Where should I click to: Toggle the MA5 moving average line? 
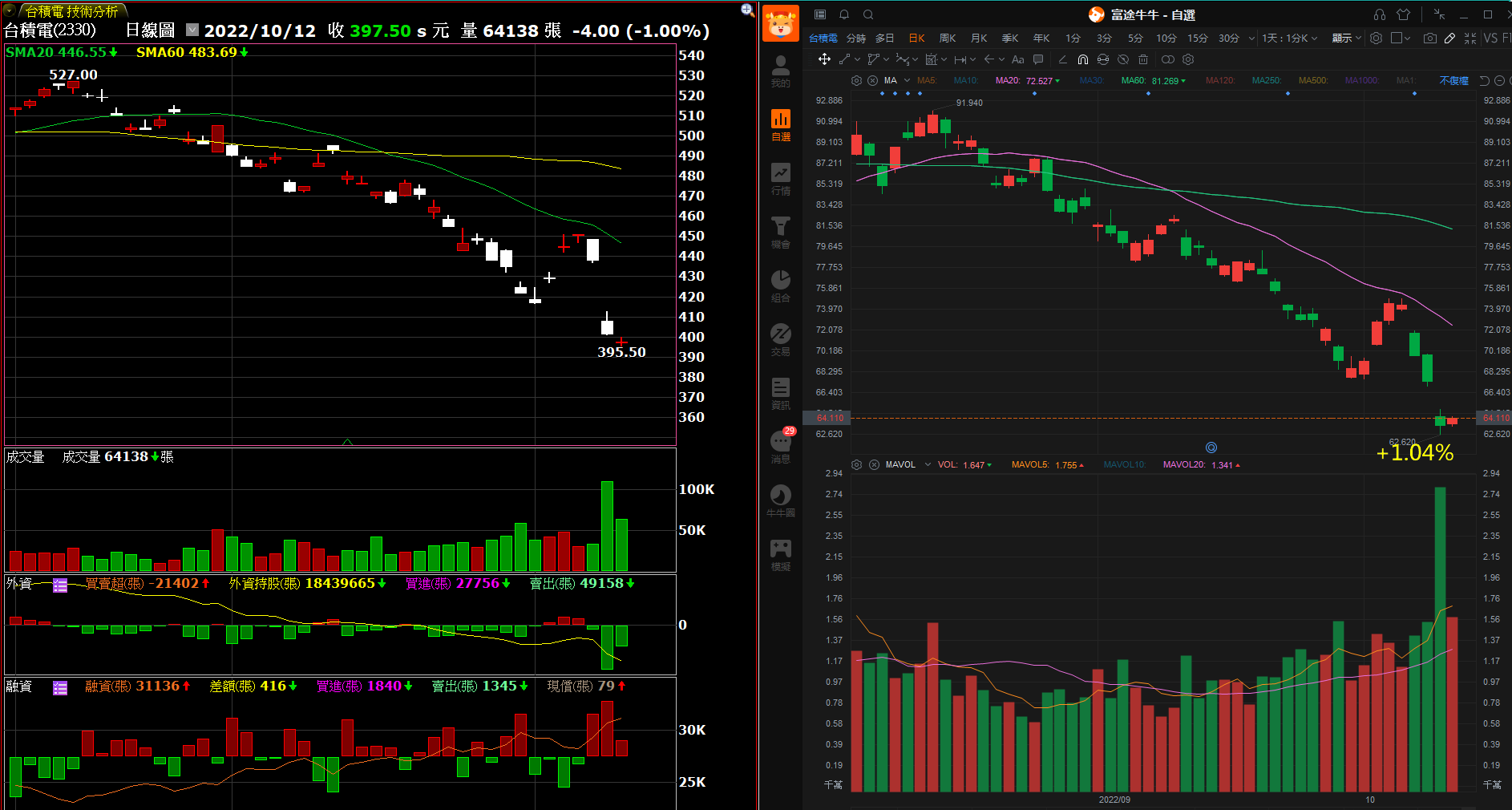927,80
